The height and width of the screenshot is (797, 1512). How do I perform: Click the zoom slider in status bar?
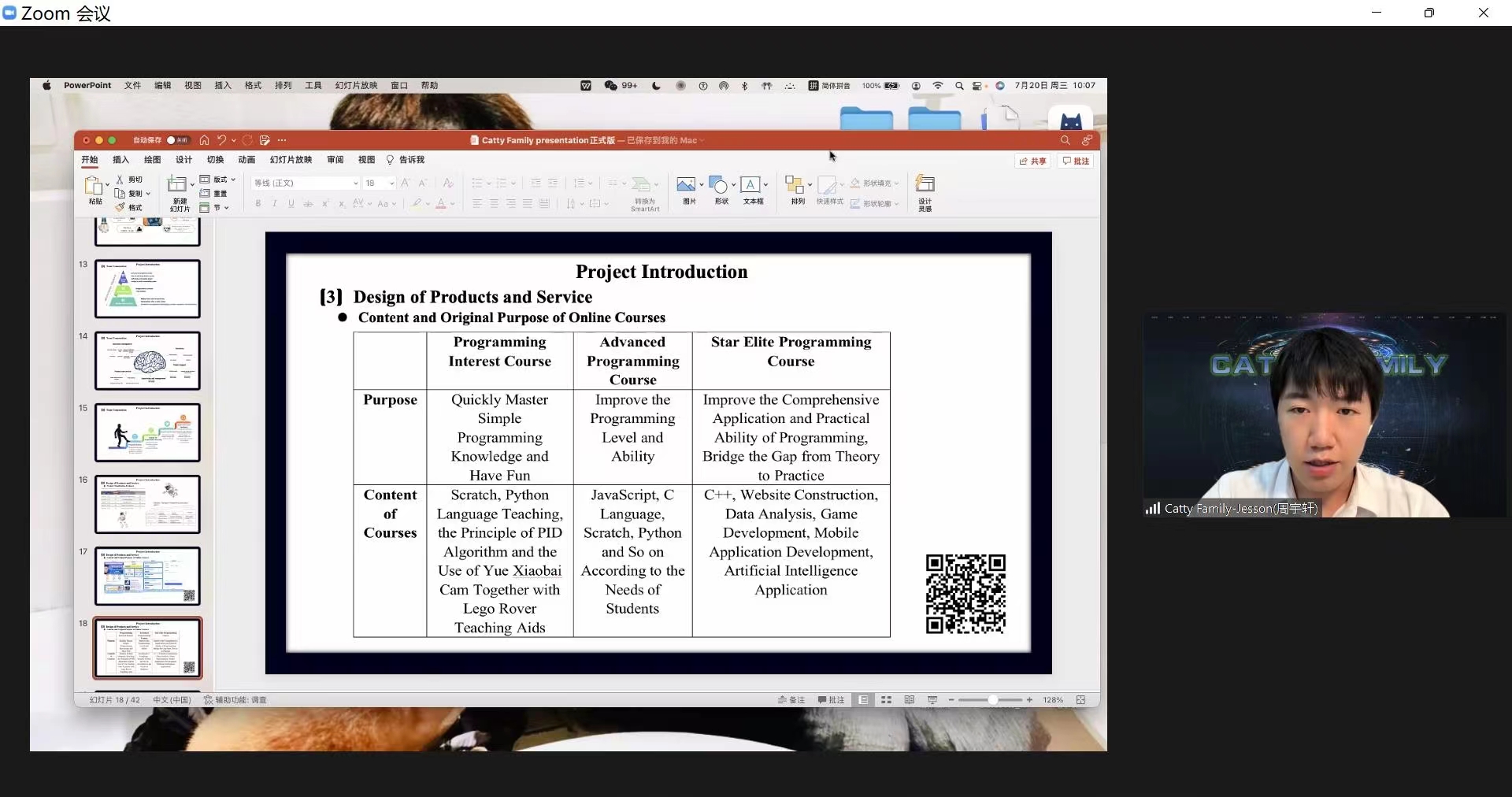992,700
